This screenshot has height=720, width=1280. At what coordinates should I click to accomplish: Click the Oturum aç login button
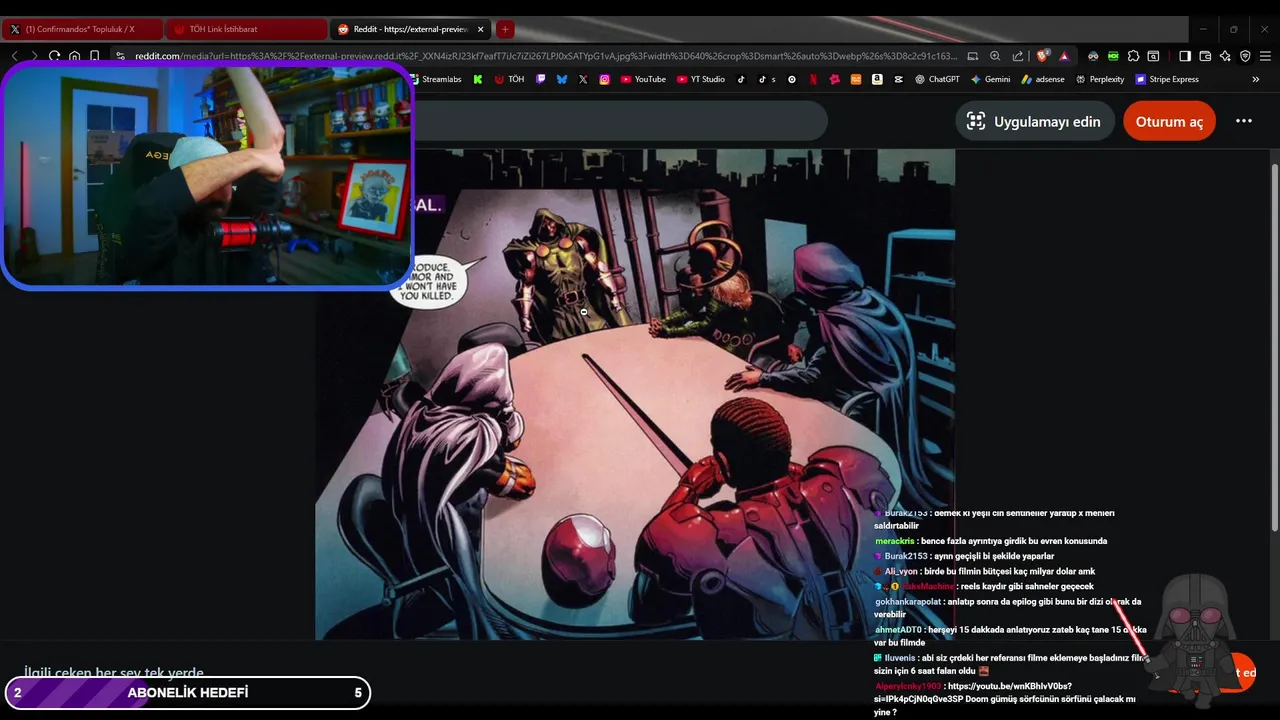coord(1169,121)
